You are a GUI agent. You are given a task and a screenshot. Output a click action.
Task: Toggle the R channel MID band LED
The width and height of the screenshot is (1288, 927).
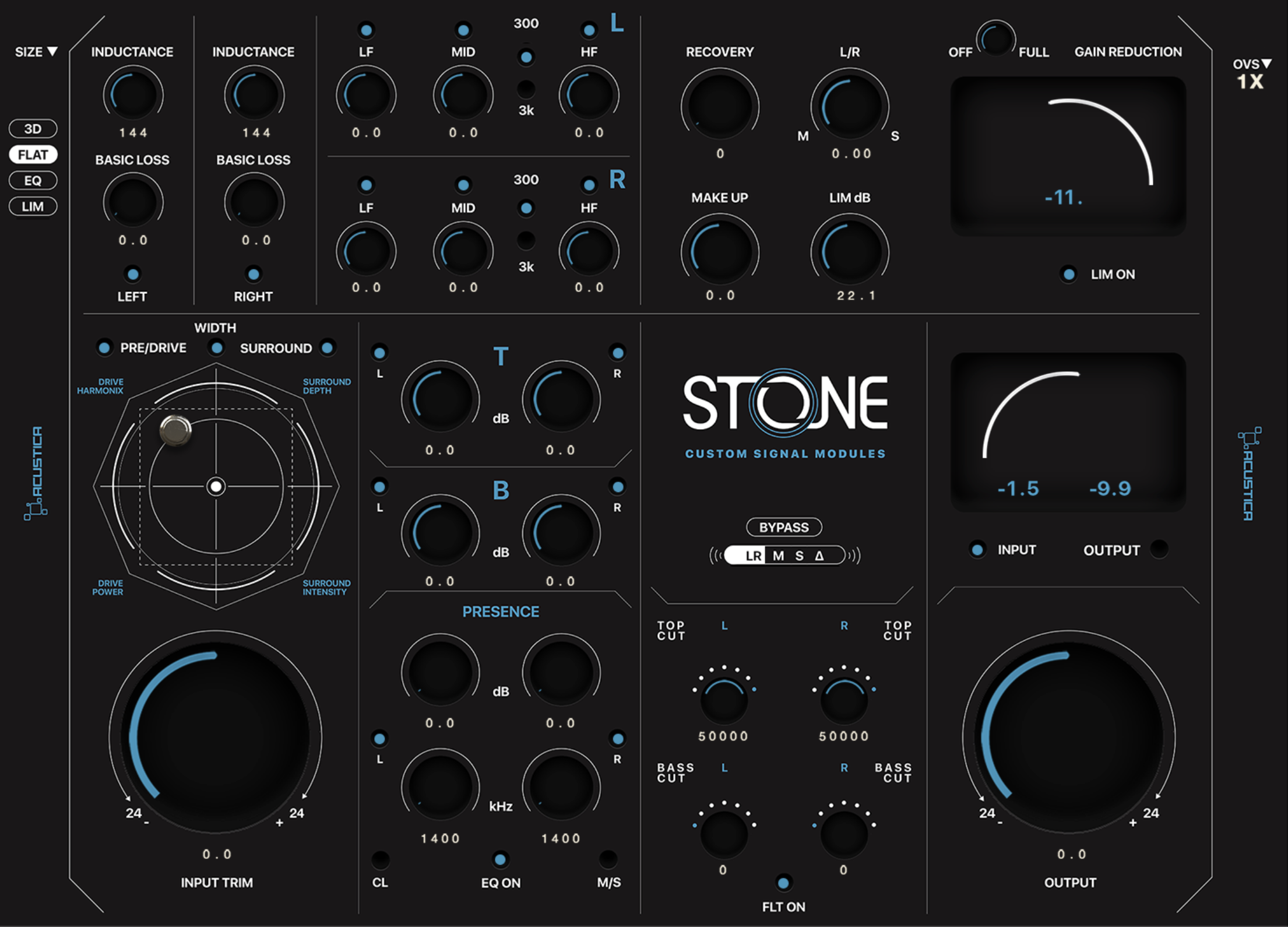point(463,185)
